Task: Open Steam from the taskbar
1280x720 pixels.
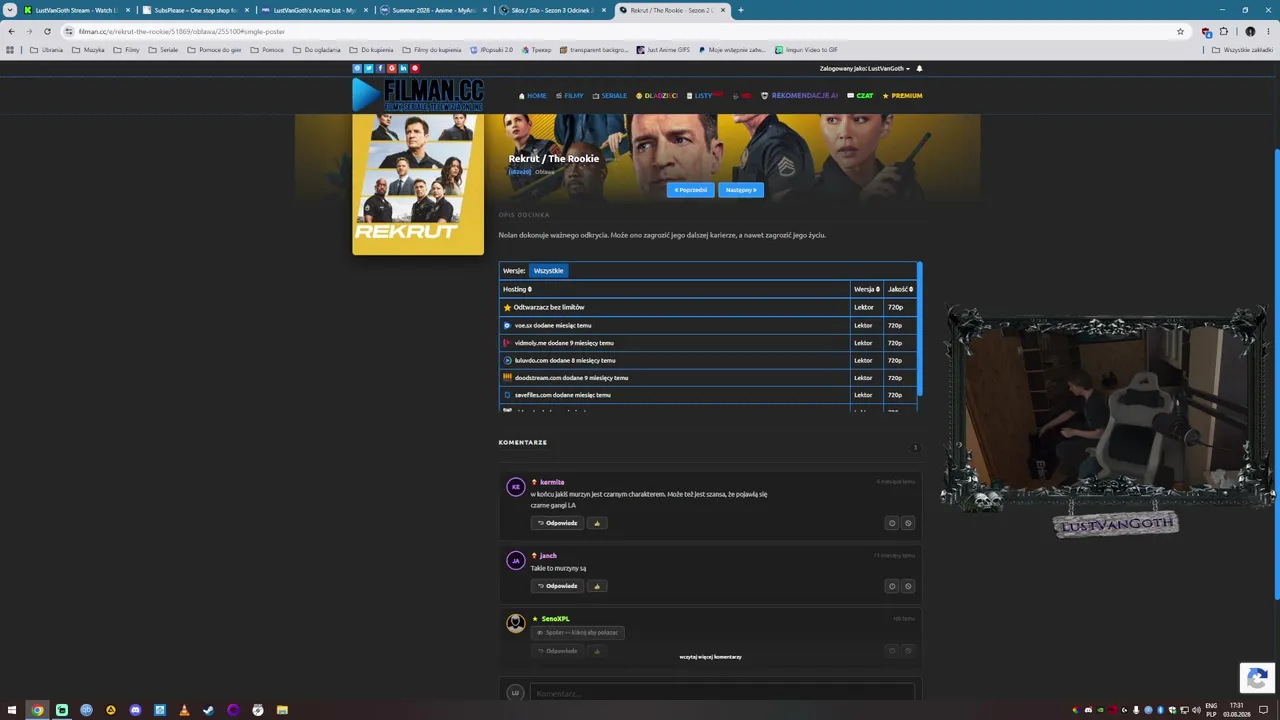Action: coord(208,710)
